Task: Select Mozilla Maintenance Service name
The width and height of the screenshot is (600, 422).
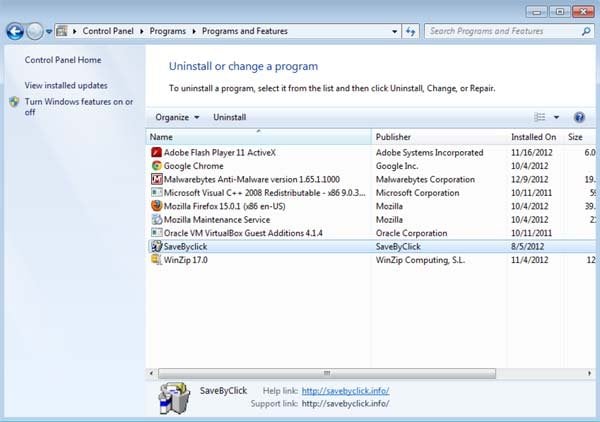Action: pyautogui.click(x=217, y=220)
